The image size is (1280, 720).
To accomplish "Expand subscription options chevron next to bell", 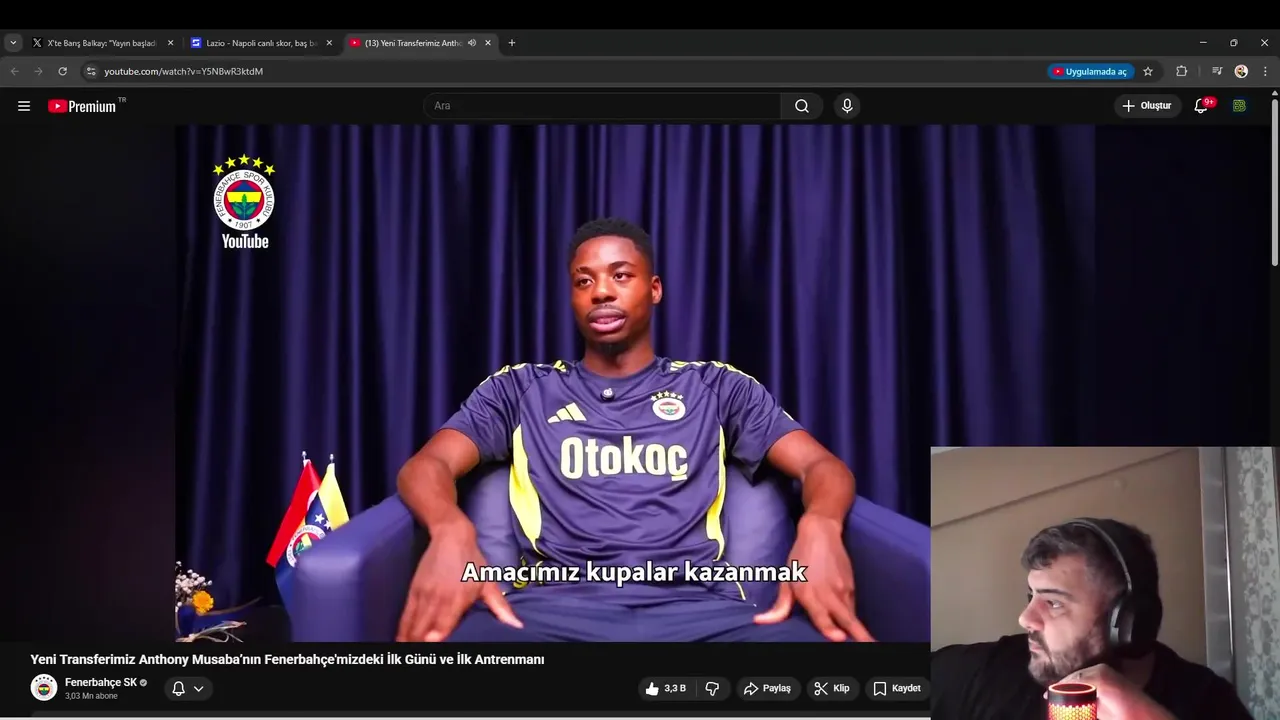I will (x=199, y=688).
